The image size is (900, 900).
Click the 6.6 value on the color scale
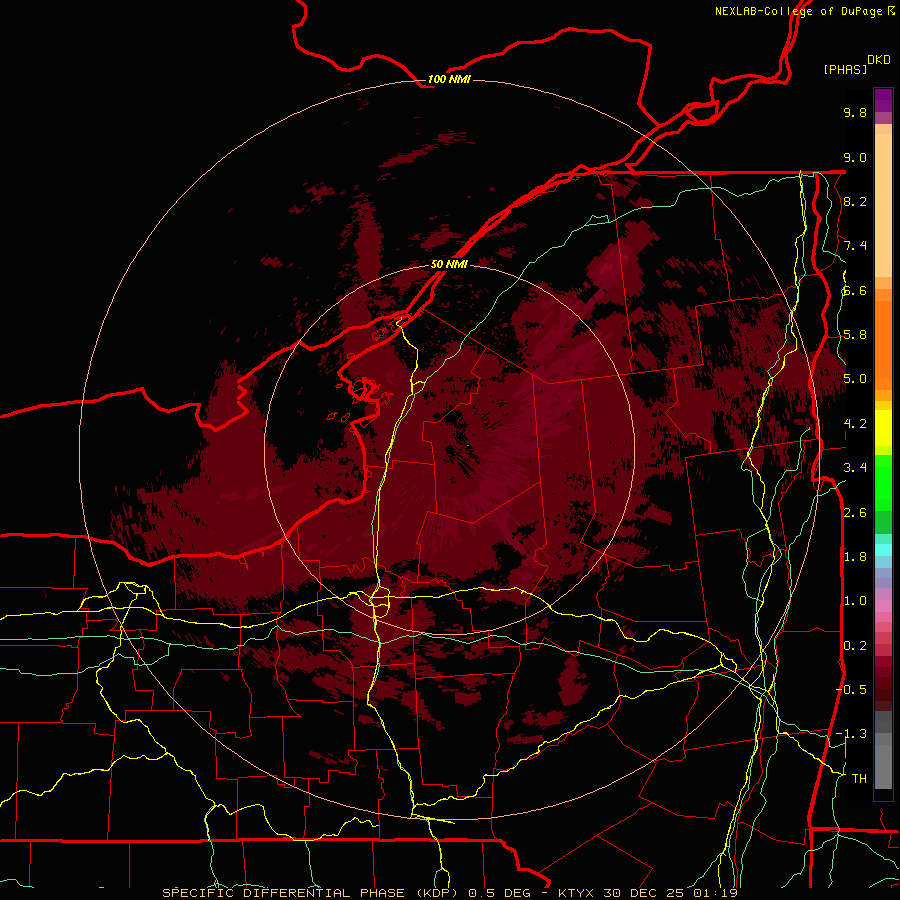(855, 290)
